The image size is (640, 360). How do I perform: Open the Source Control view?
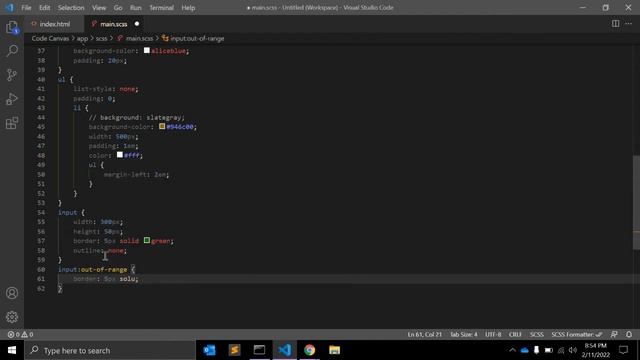coord(12,75)
